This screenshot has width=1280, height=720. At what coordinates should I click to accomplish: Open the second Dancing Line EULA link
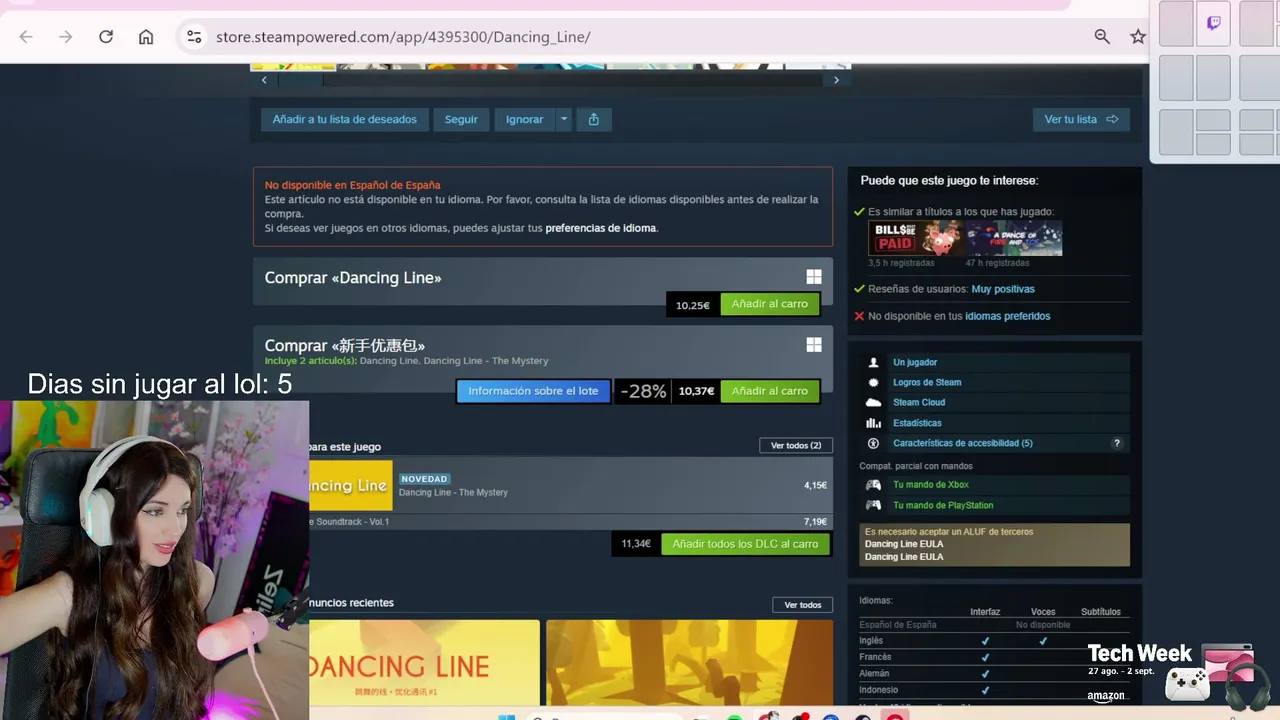(x=904, y=557)
